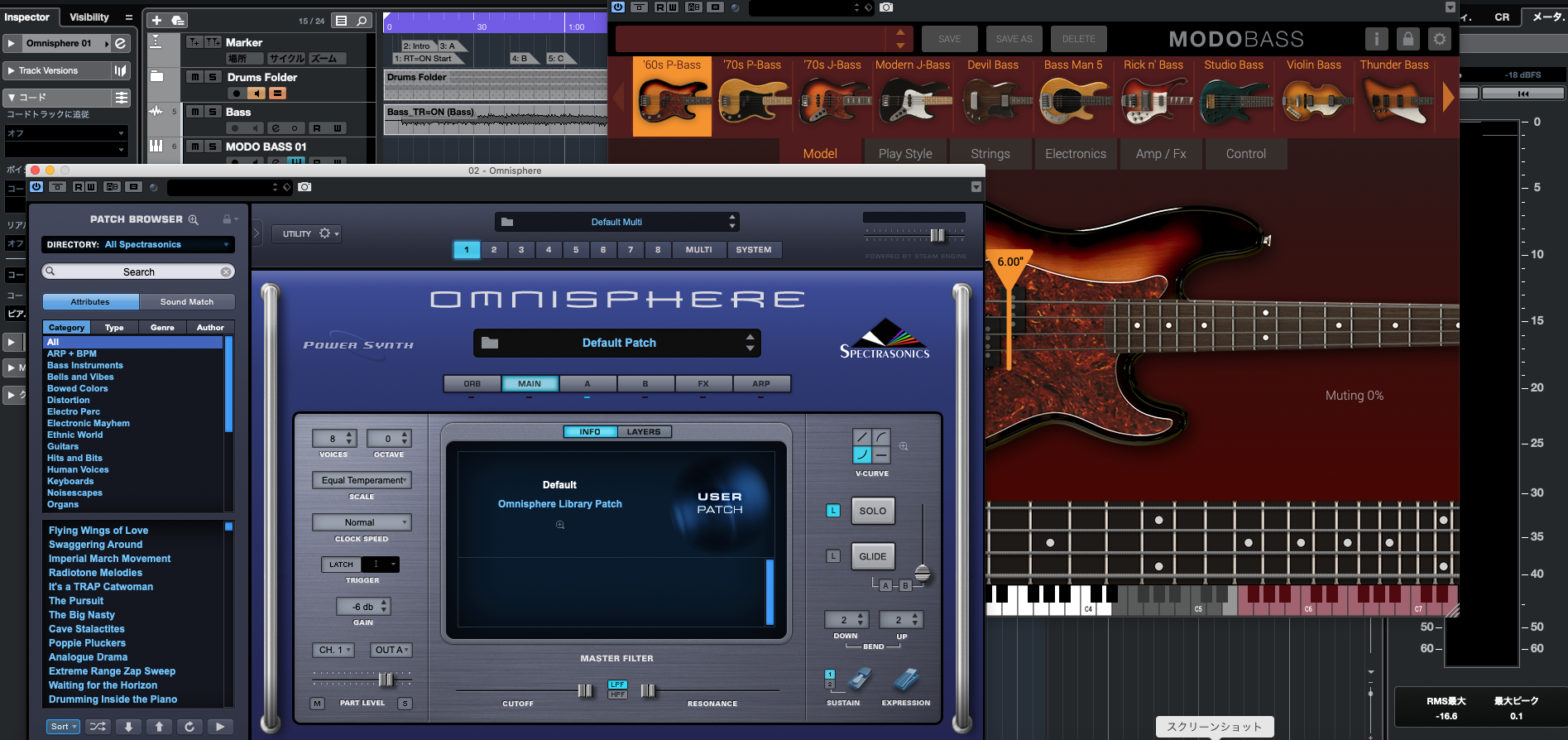Click the MODO BASS info icon
The width and height of the screenshot is (1568, 740).
click(1377, 39)
